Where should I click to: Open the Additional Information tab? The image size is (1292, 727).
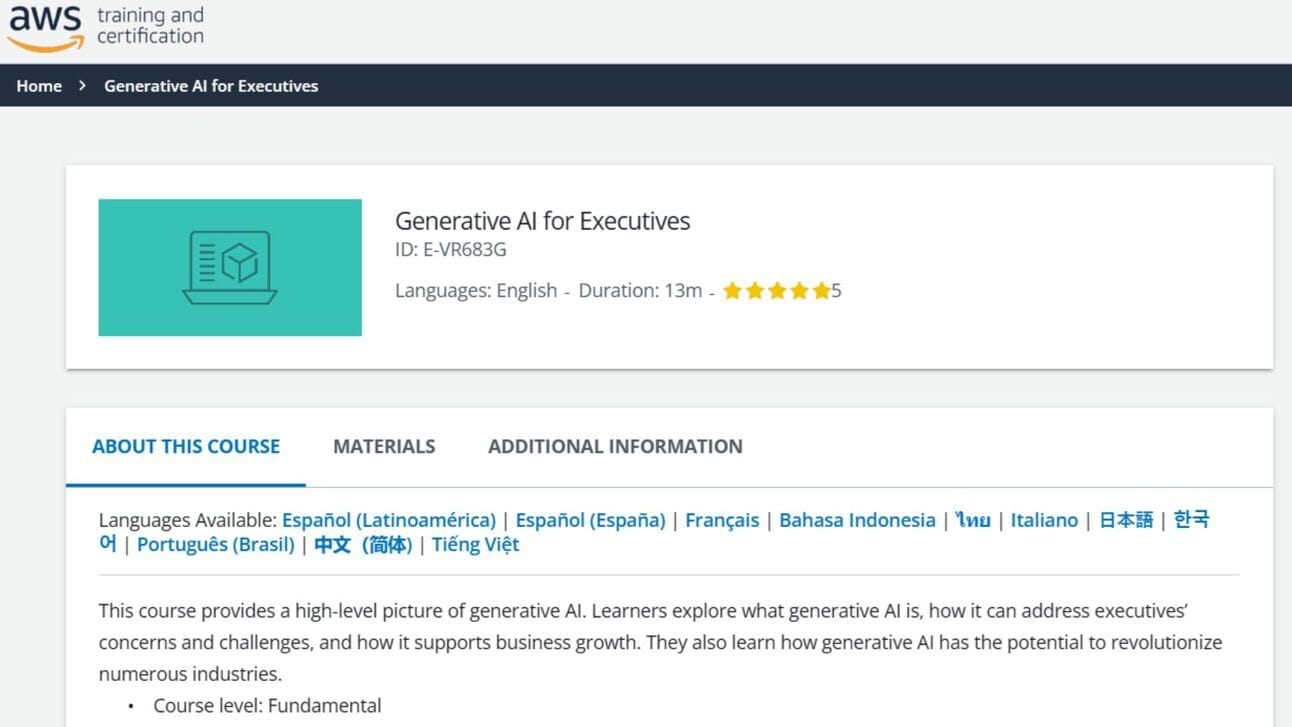615,446
